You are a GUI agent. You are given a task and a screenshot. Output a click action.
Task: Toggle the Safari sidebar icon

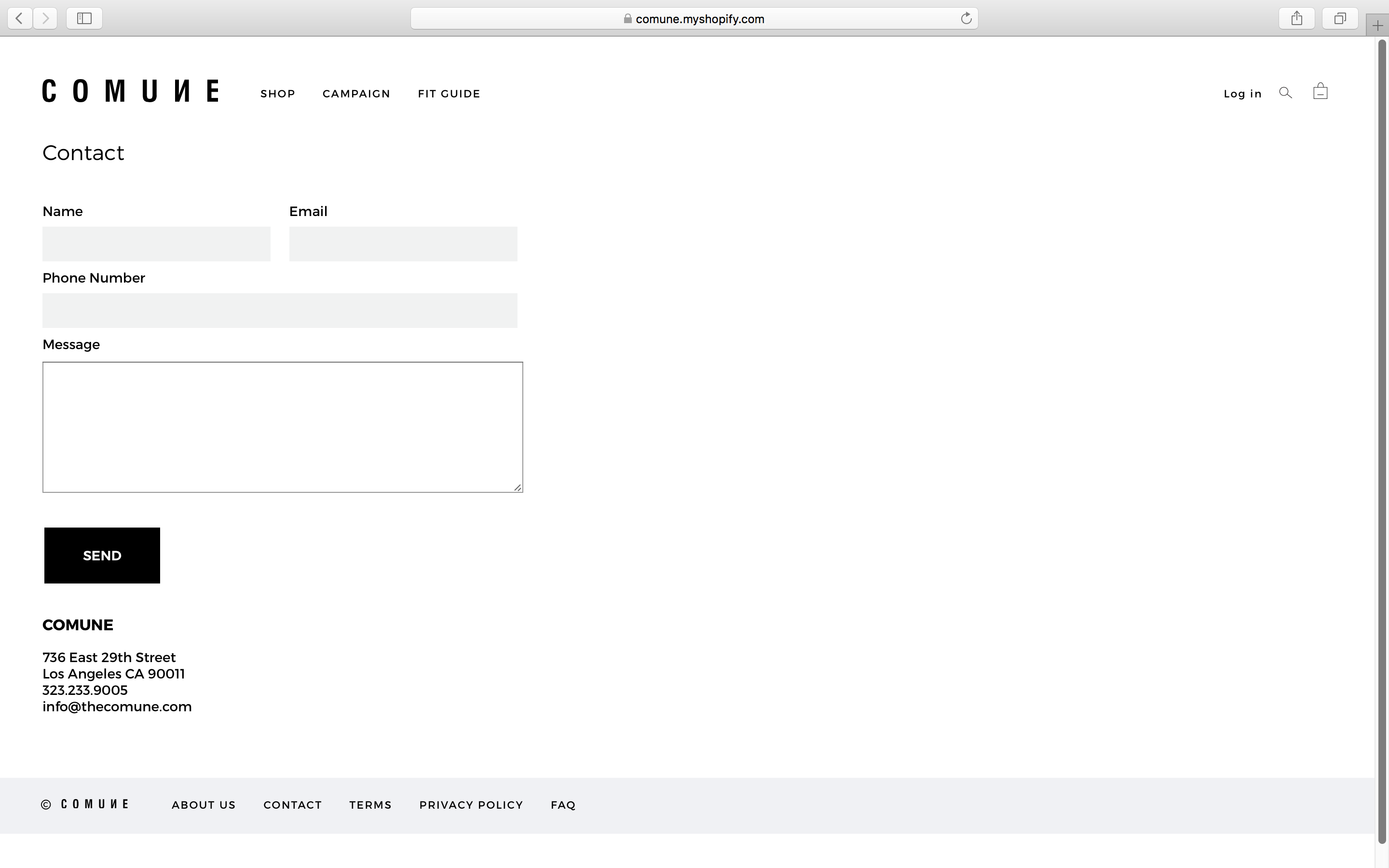[x=84, y=18]
